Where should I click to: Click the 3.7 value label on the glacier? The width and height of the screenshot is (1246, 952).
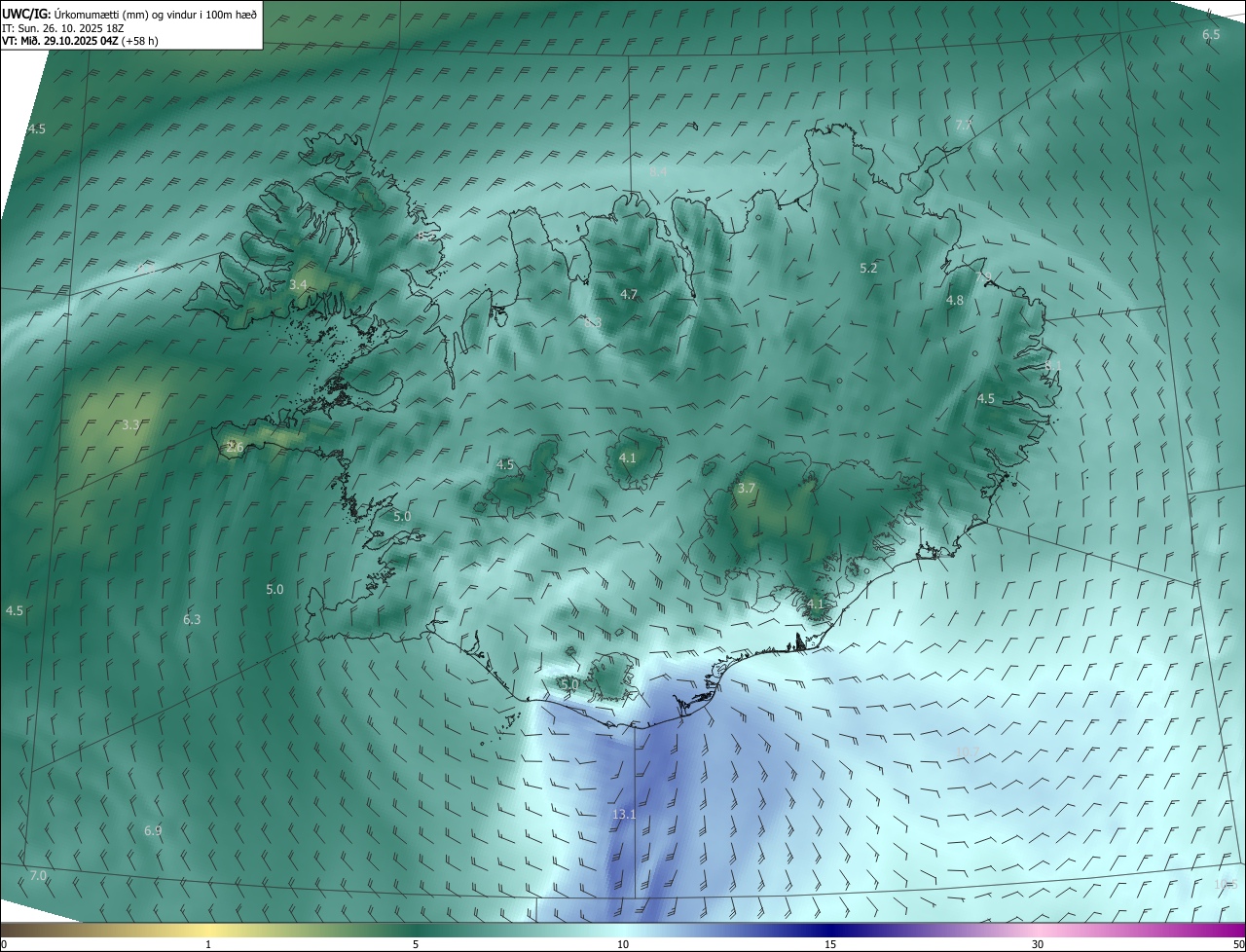(x=747, y=489)
